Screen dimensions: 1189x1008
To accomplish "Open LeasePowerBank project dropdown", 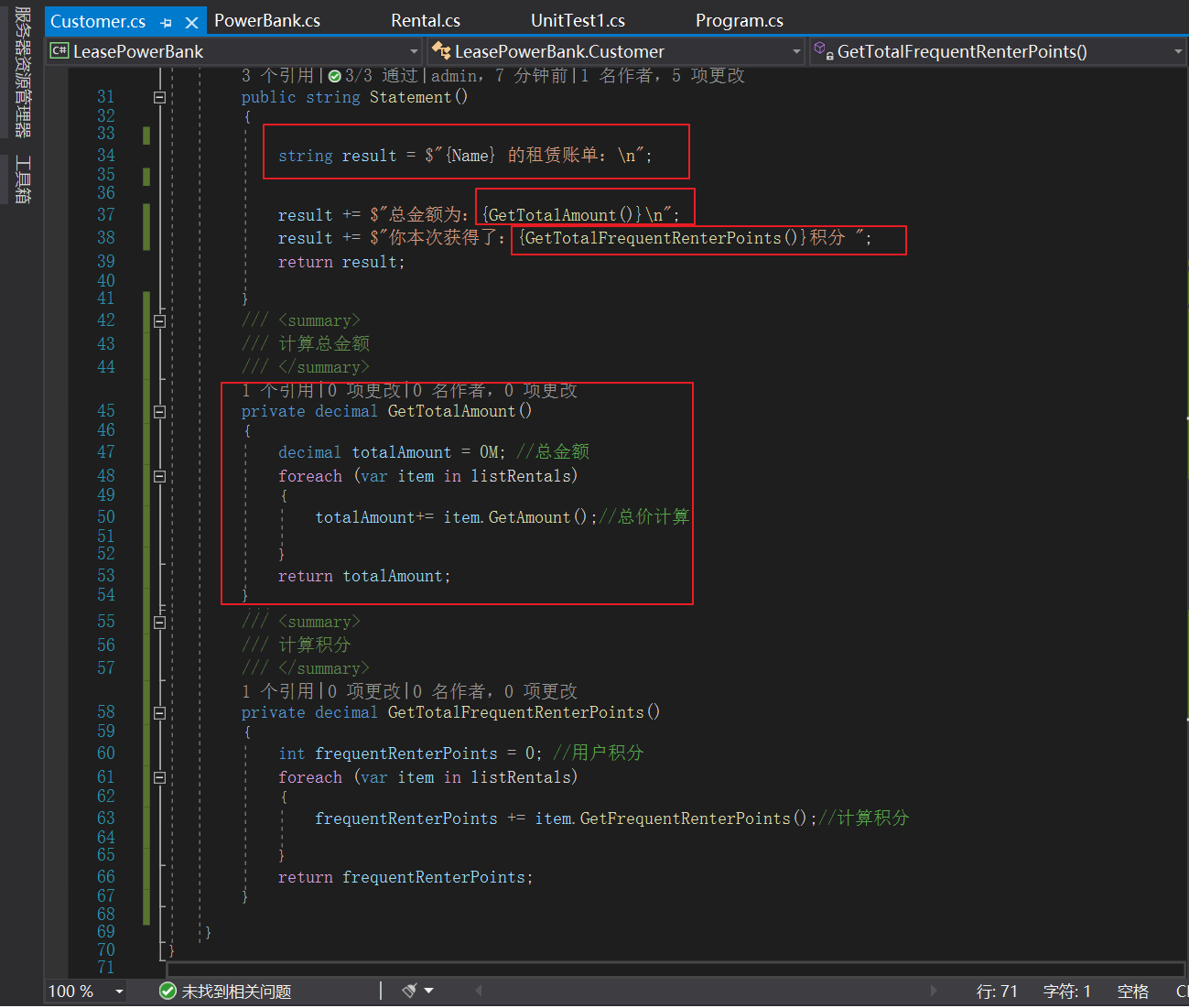I will [414, 52].
